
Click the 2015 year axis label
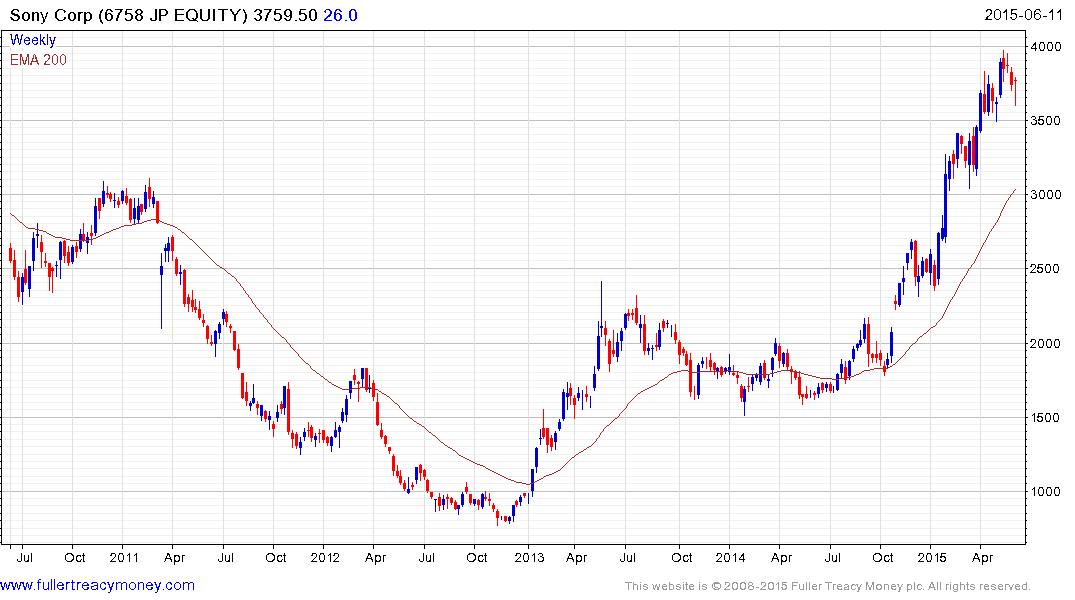(932, 557)
